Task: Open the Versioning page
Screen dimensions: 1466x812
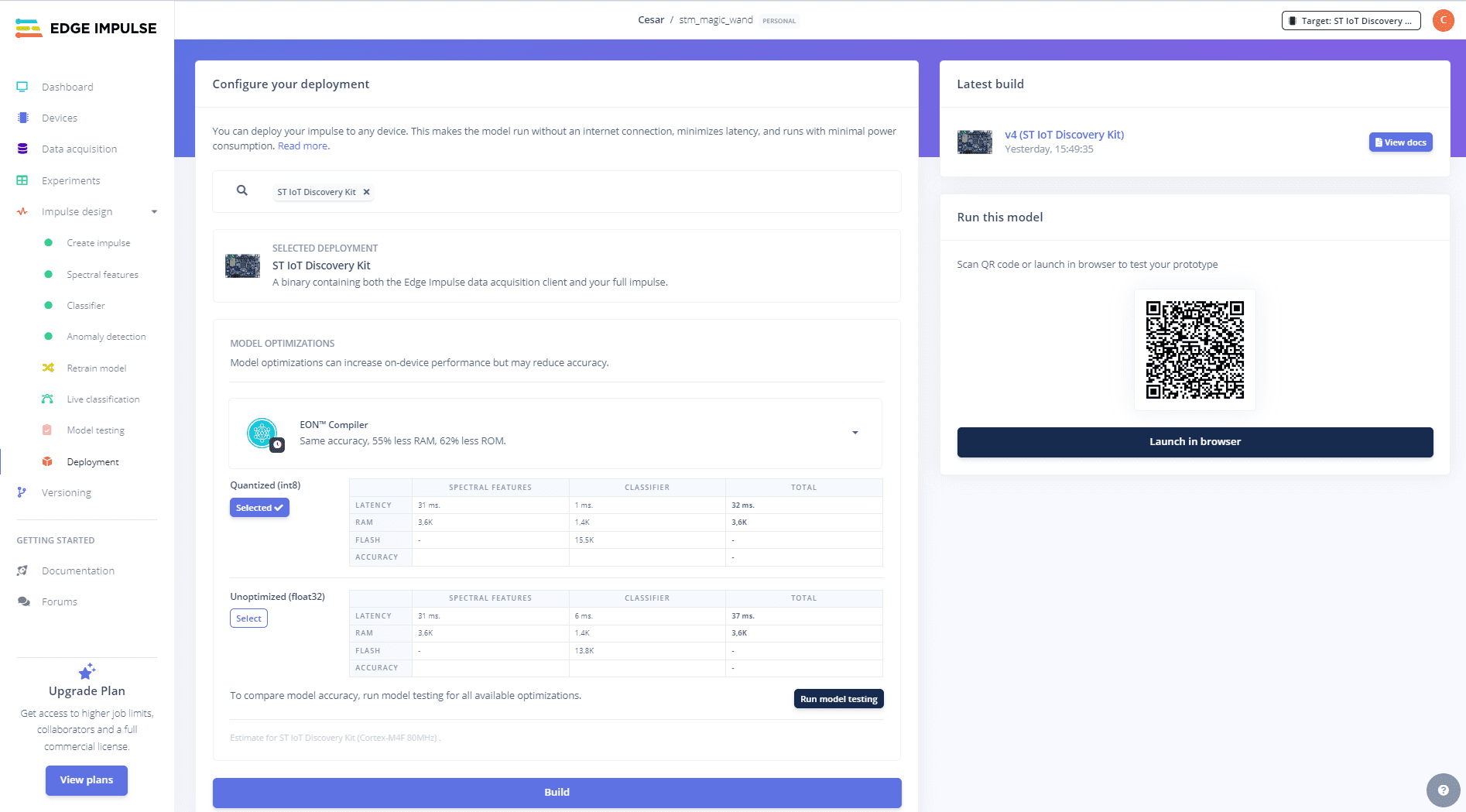Action: [x=67, y=492]
